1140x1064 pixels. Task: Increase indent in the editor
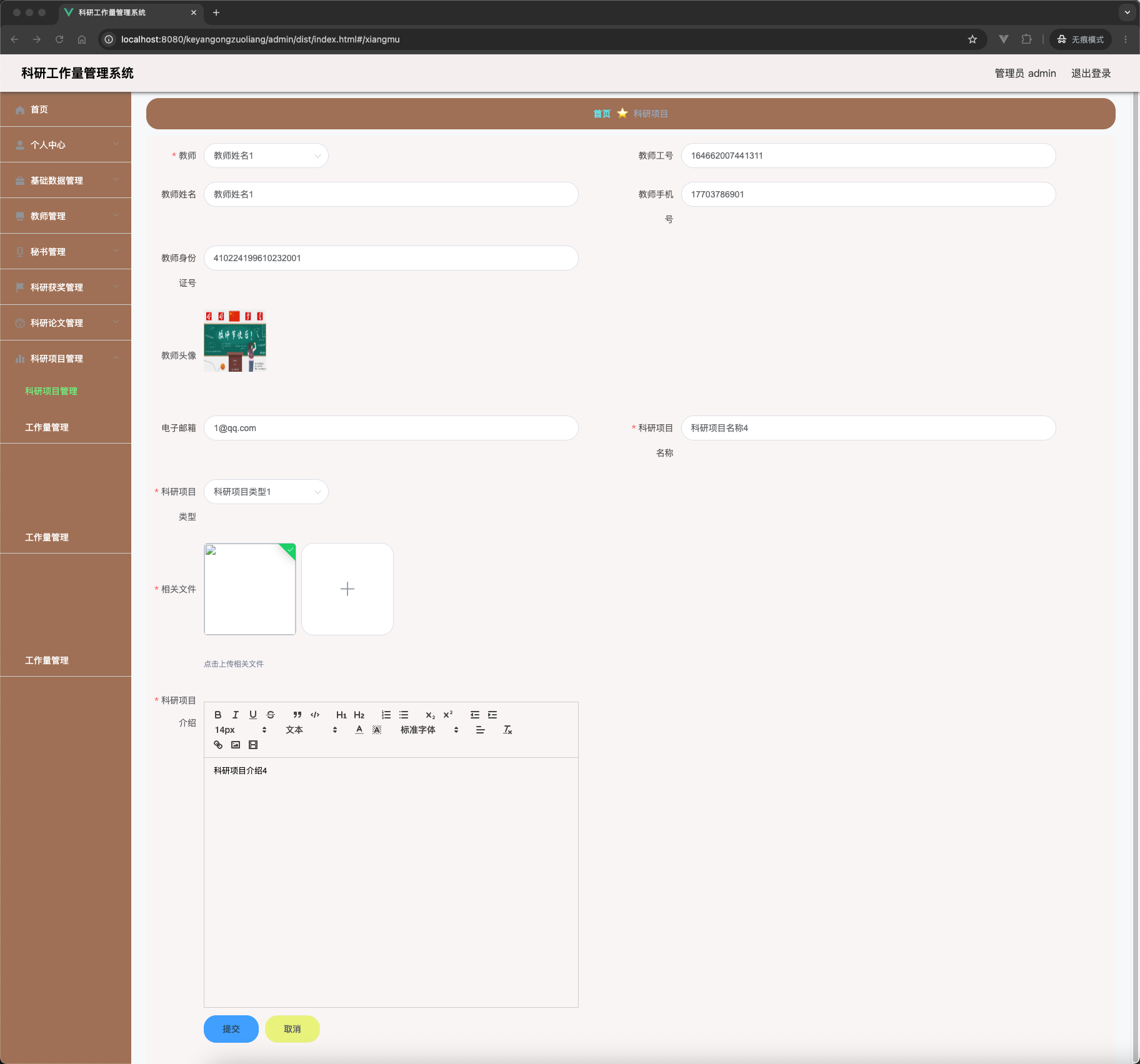[x=492, y=715]
